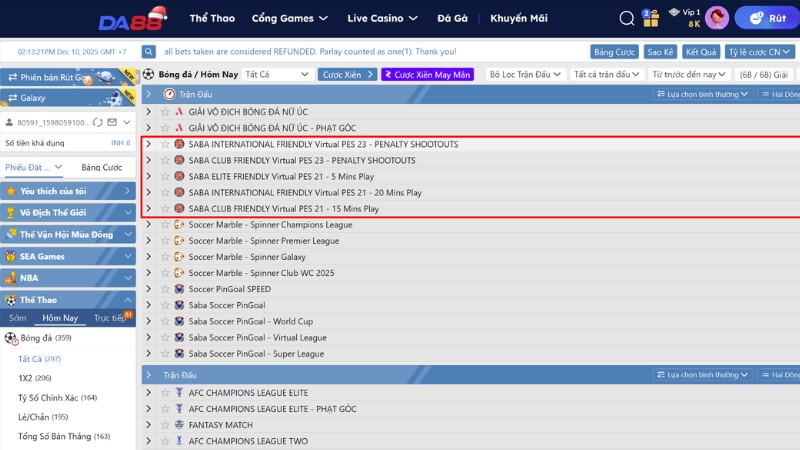Switch to Bảng Cược sidebar tab
The height and width of the screenshot is (450, 800).
coord(102,167)
